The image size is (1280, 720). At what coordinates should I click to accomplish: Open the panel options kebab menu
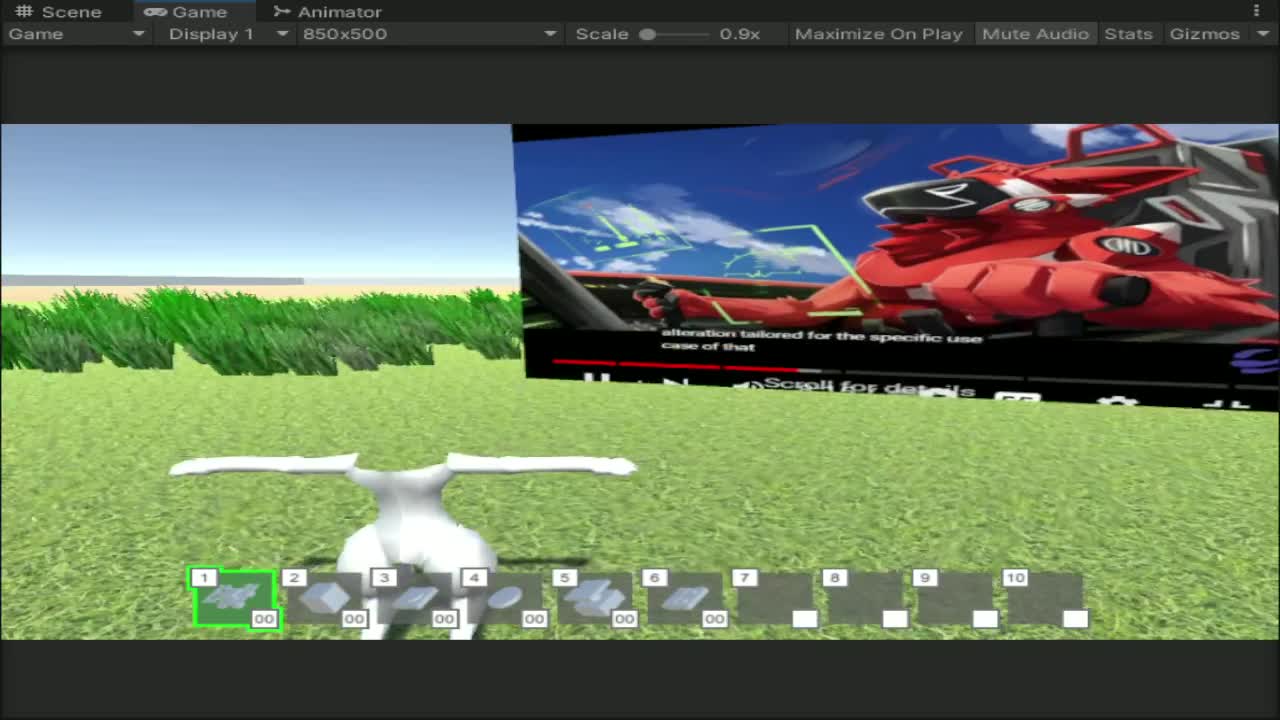tap(1257, 11)
